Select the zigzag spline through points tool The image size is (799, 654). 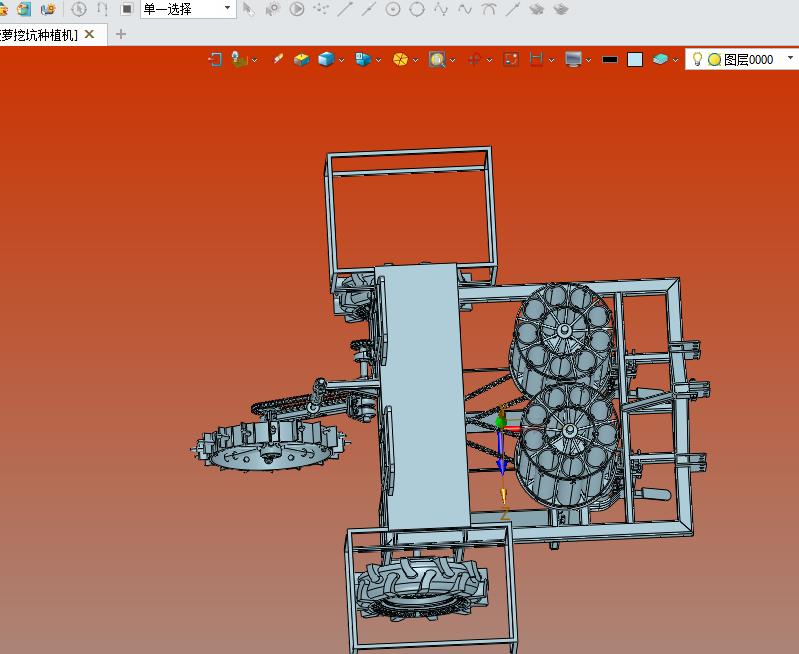441,9
